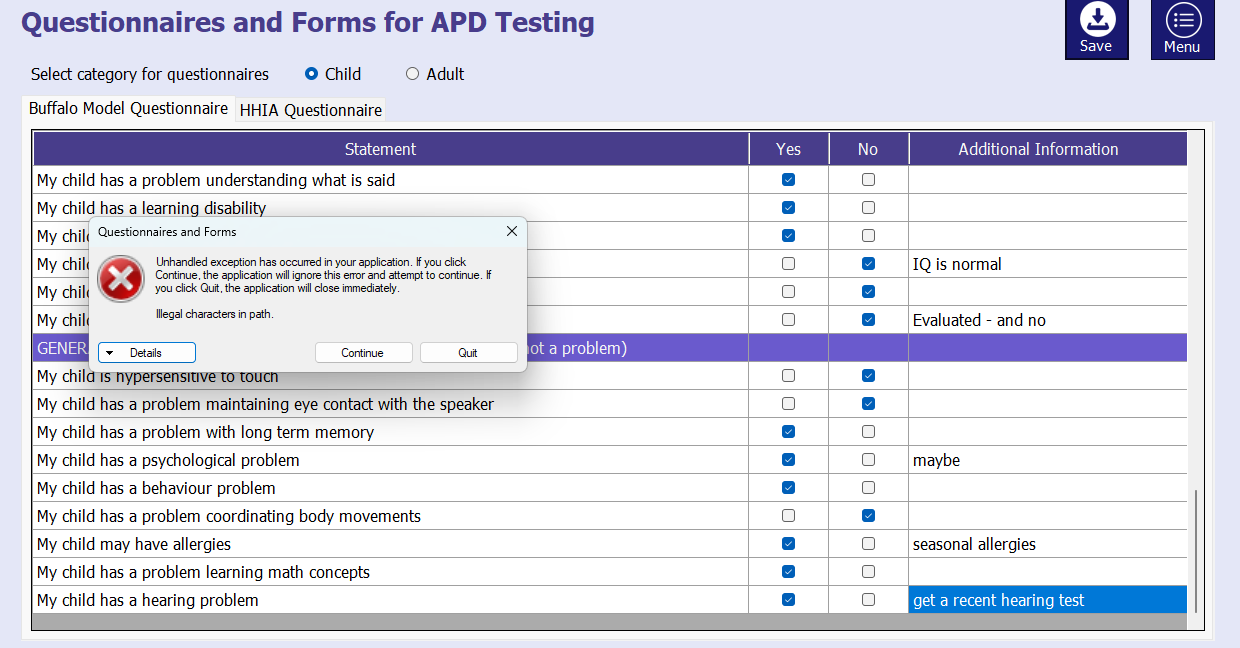1240x648 pixels.
Task: Select the Adult category radio button
Action: [x=412, y=74]
